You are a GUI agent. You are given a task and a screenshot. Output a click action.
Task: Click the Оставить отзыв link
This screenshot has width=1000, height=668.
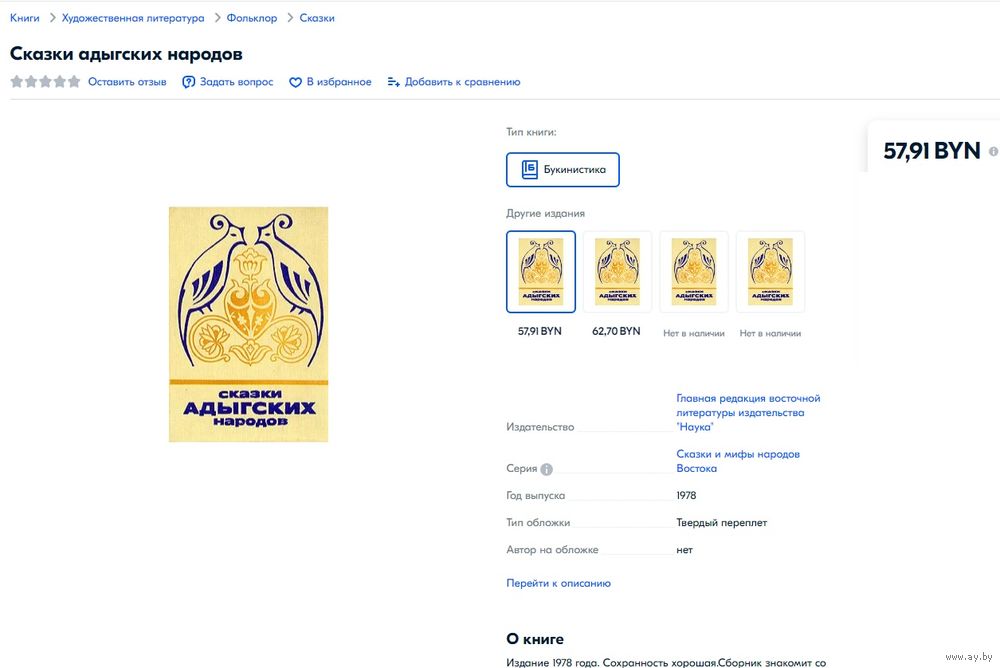tap(127, 82)
